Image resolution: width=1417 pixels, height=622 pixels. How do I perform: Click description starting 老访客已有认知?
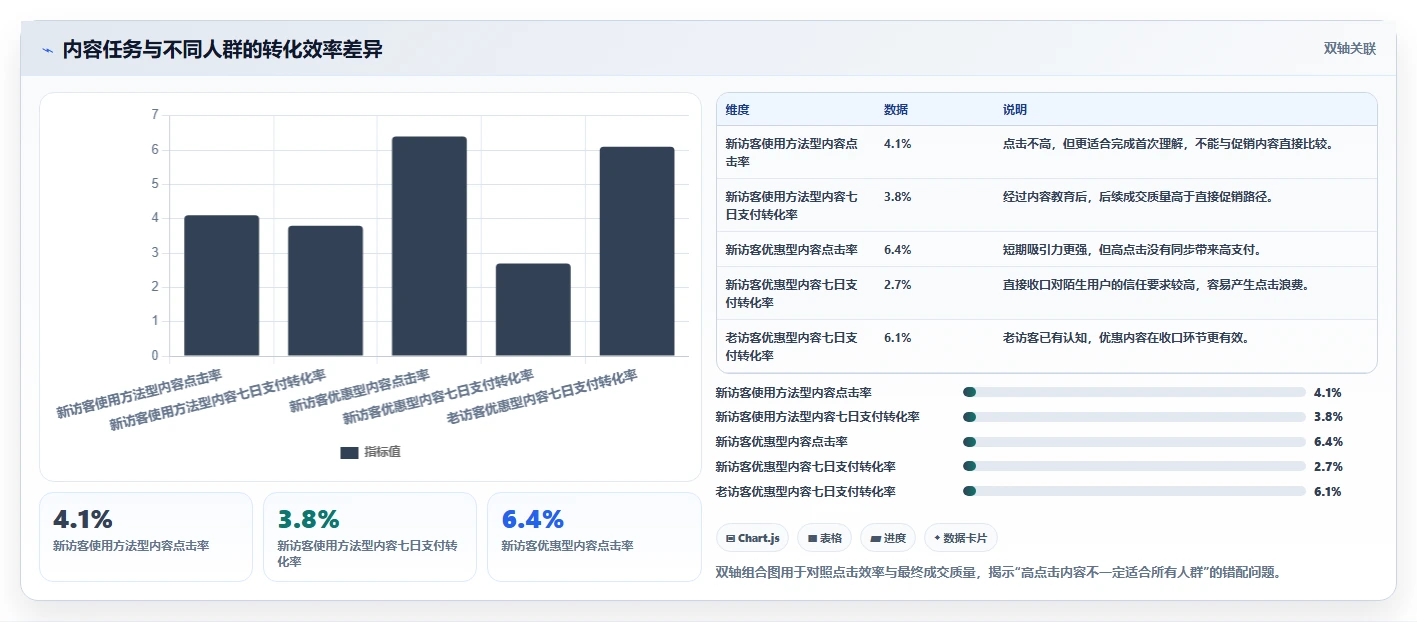click(x=1126, y=338)
